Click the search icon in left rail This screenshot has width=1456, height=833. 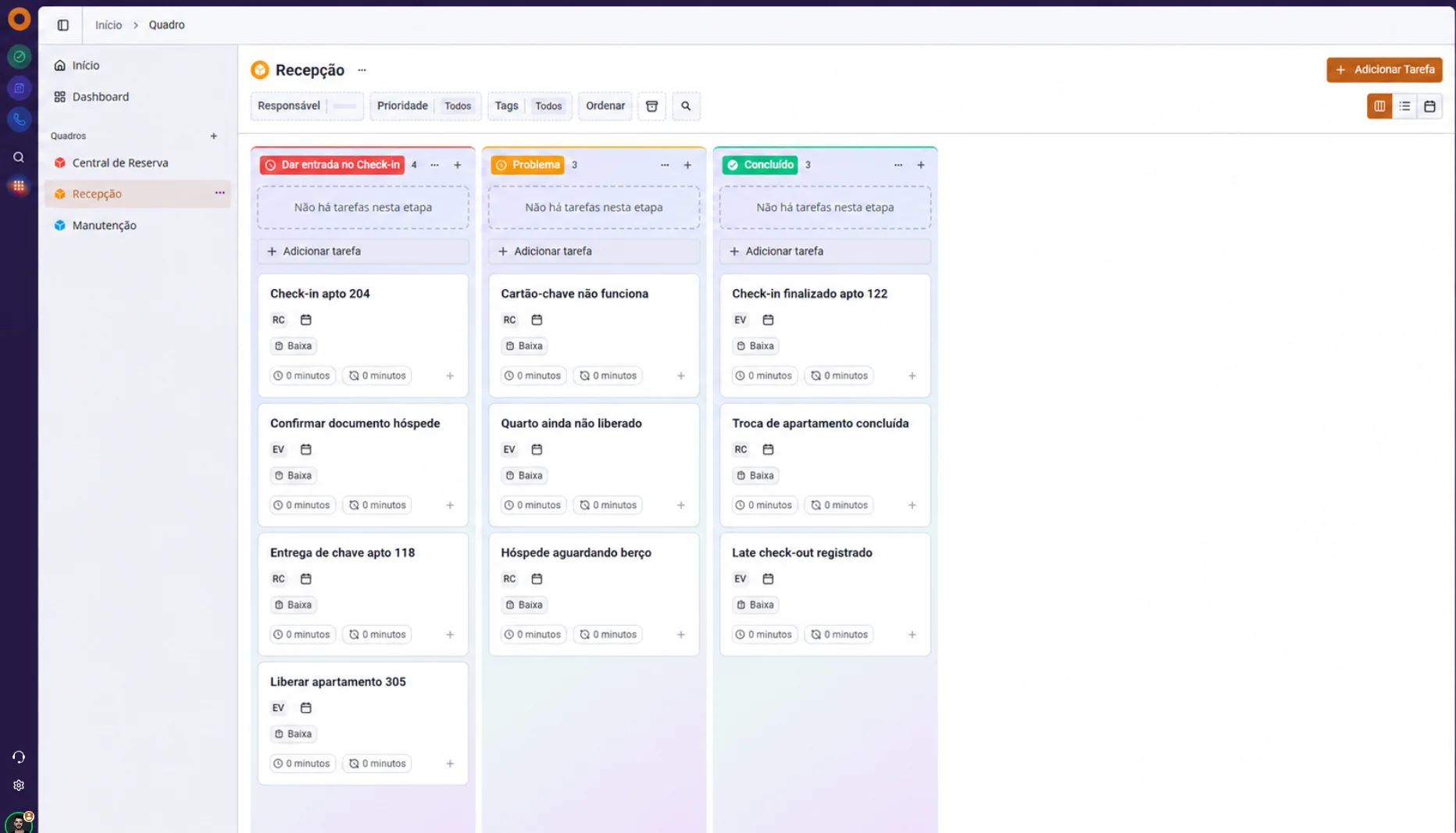pos(19,157)
